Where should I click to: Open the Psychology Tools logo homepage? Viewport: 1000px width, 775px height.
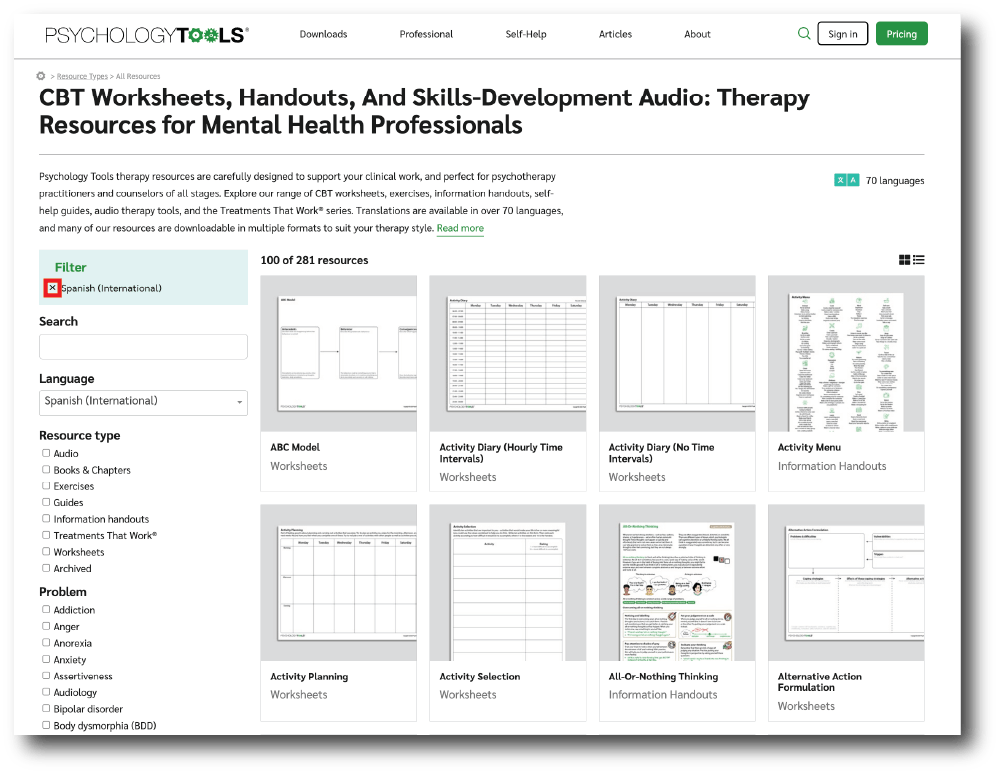[x=147, y=34]
